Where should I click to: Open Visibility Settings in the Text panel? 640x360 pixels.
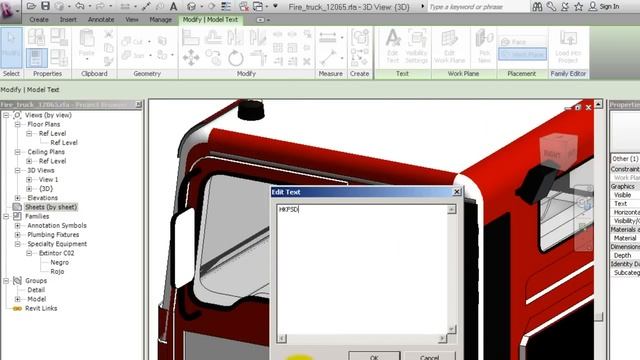pyautogui.click(x=416, y=46)
